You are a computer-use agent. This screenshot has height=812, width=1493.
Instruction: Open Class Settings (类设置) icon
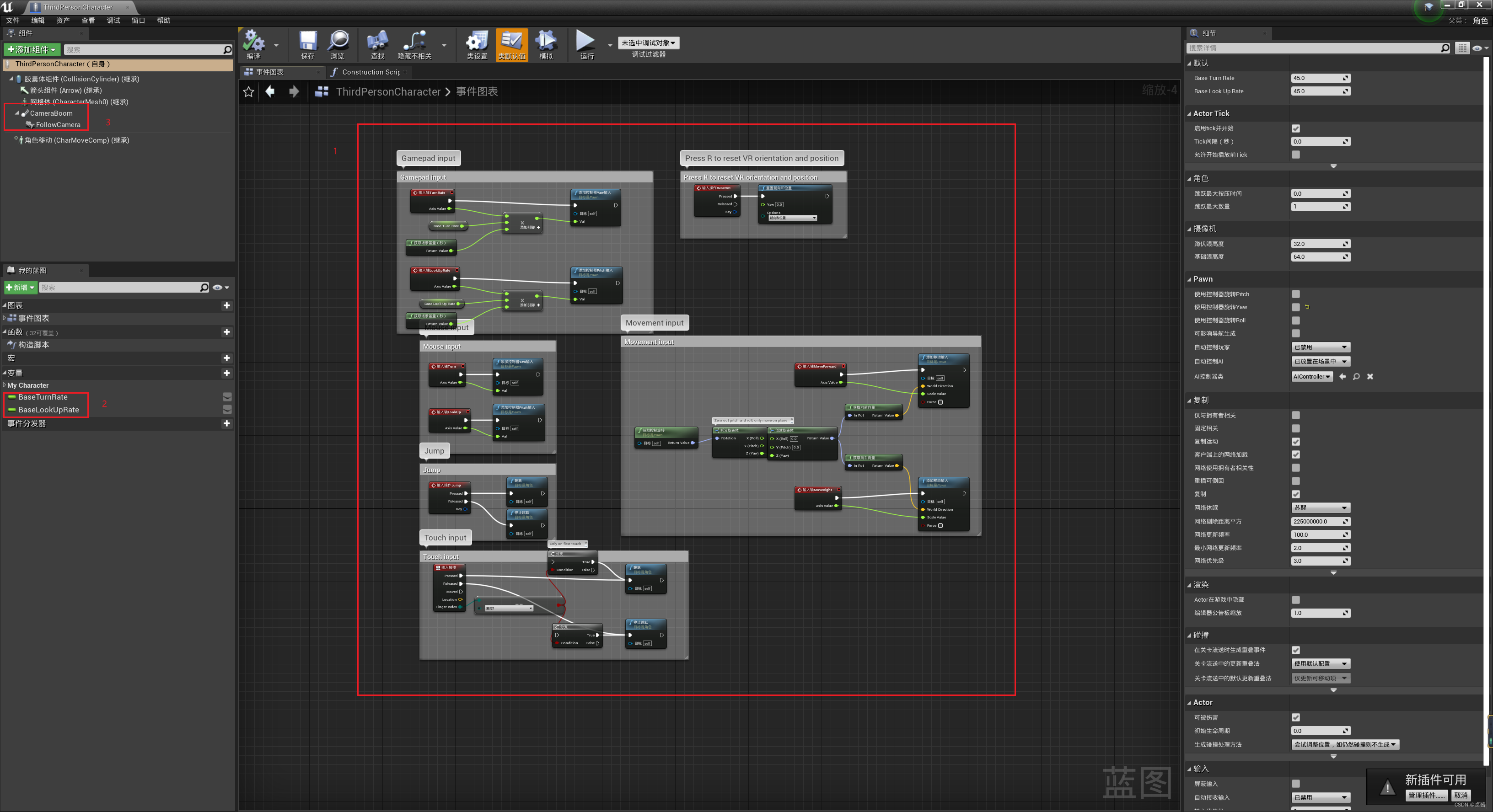(x=477, y=41)
